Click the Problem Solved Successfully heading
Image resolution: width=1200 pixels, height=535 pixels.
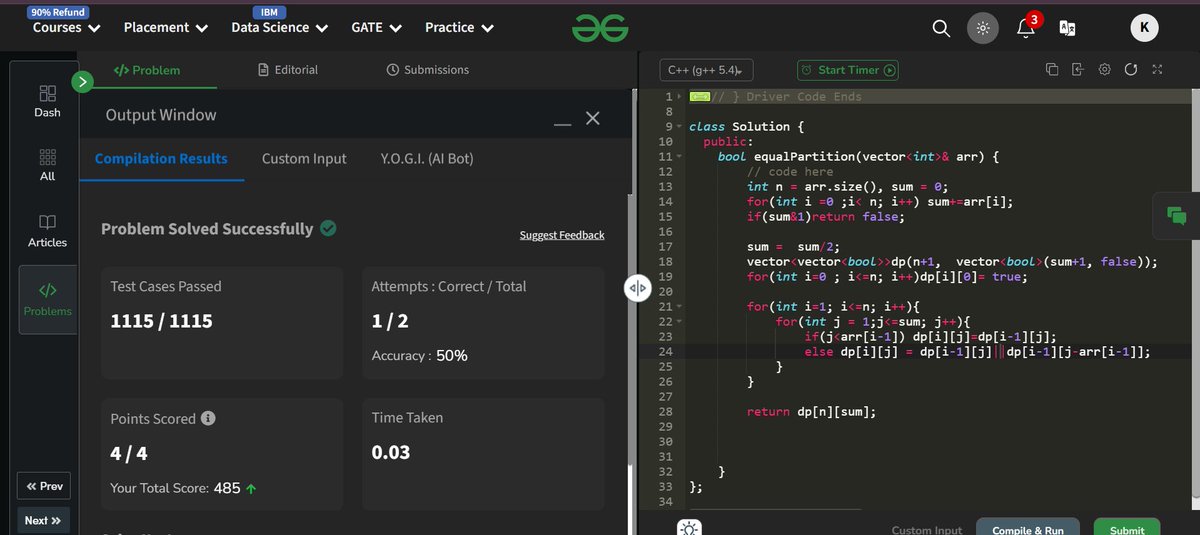coord(207,229)
